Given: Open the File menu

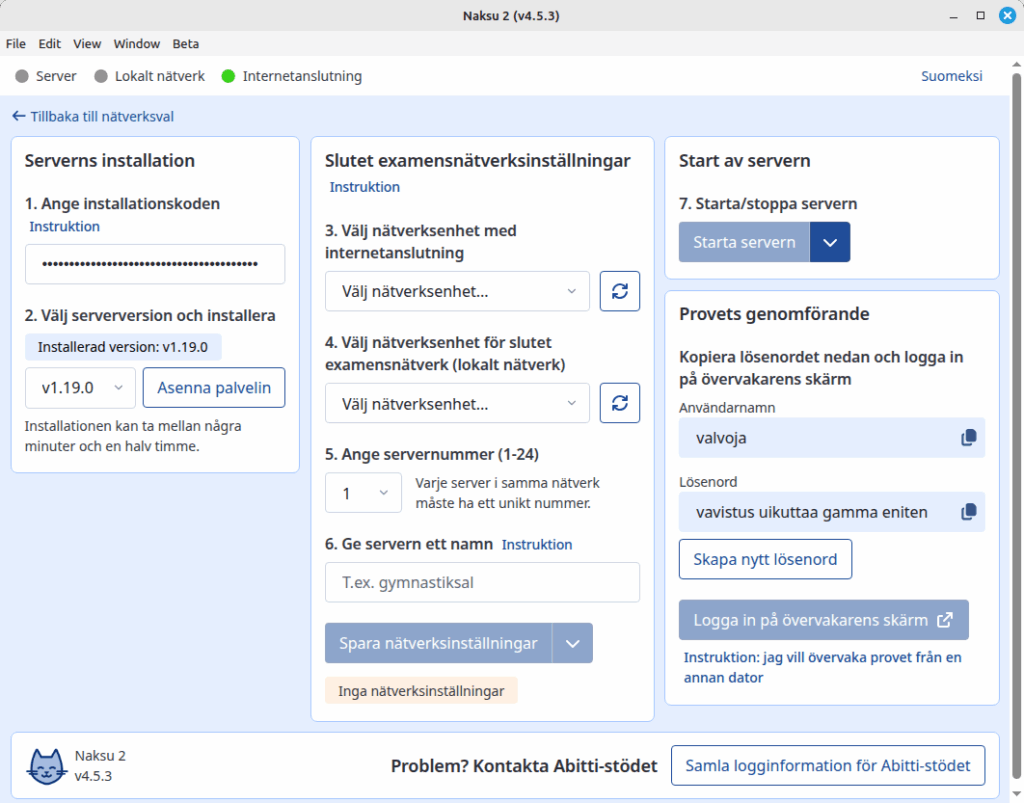Looking at the screenshot, I should (15, 44).
